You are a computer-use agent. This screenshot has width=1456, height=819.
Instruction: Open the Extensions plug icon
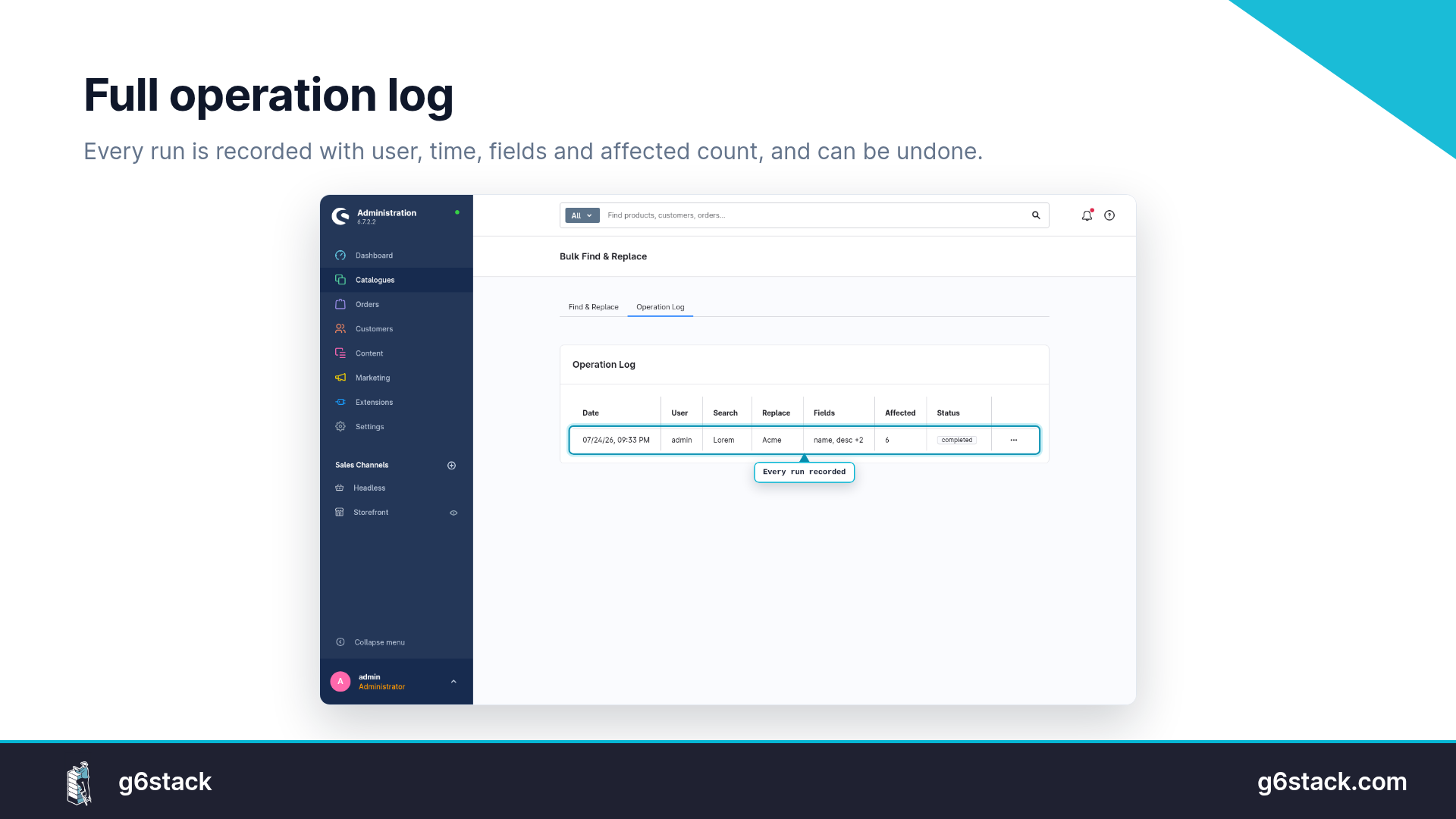tap(340, 402)
